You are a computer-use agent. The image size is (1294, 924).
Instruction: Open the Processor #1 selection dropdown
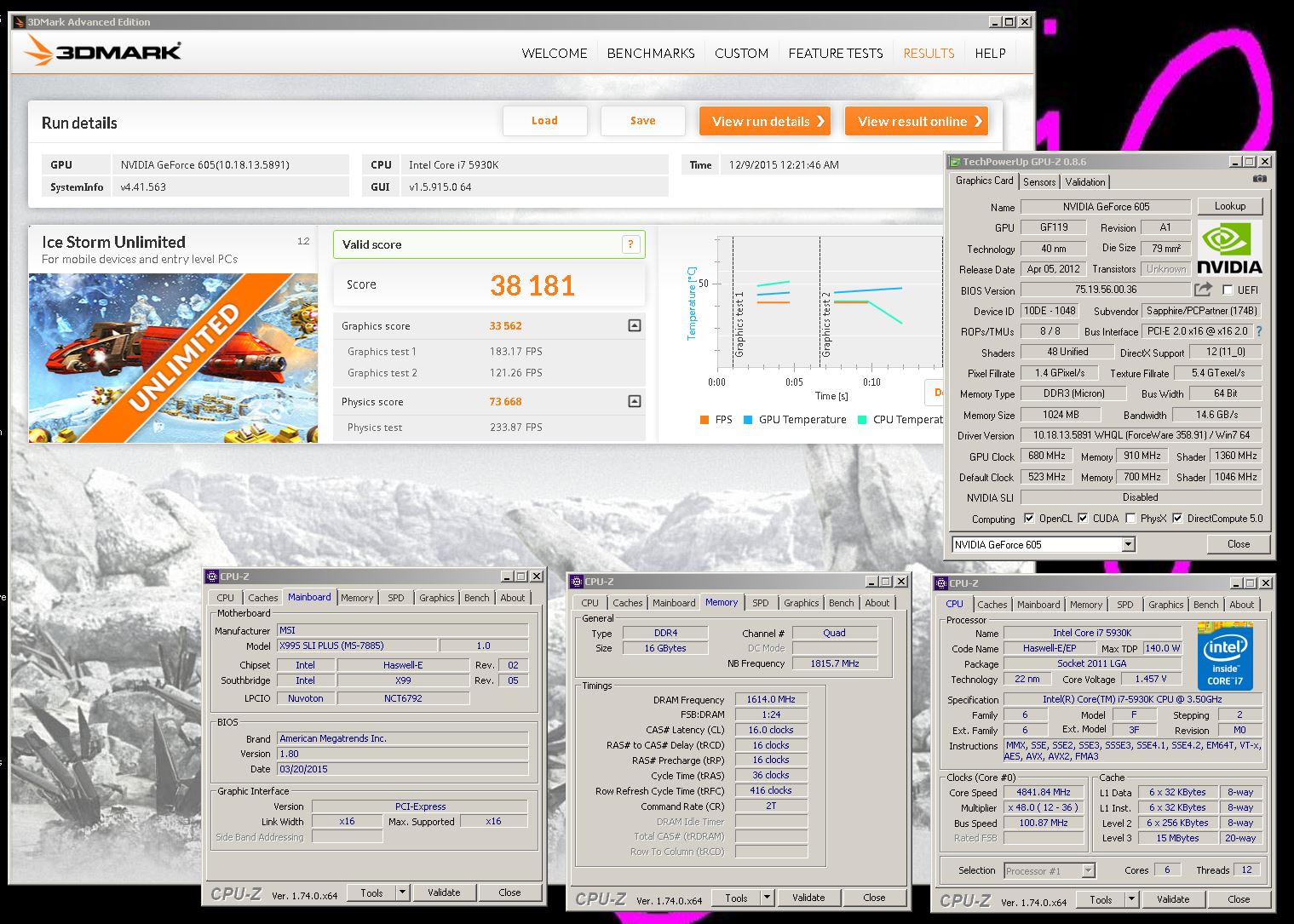pyautogui.click(x=1088, y=870)
